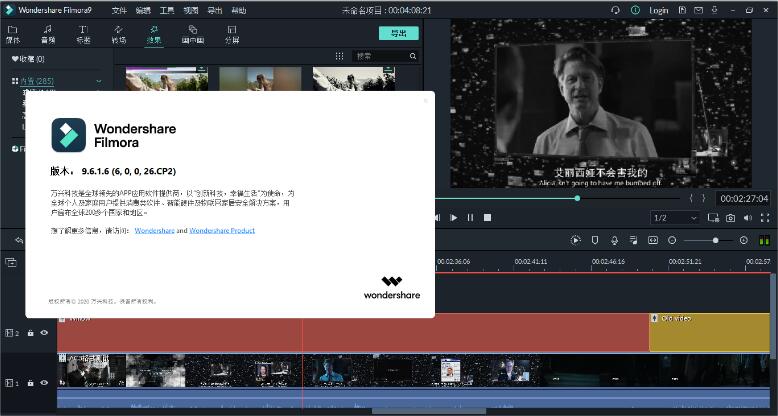Click the preview display settings monitor icon
Screen dimensions: 778x416
713,217
